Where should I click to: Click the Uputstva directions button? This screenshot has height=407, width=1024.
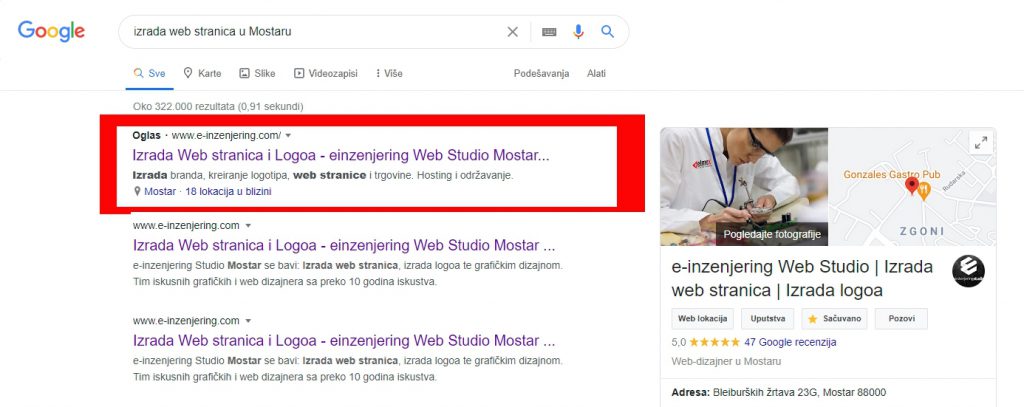click(x=767, y=319)
